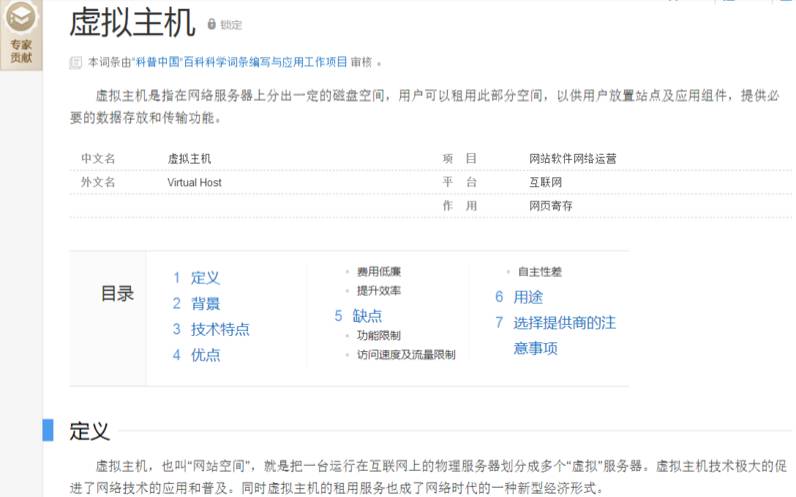The height and width of the screenshot is (497, 796).
Task: Click the Virtual Host value
Action: [194, 182]
